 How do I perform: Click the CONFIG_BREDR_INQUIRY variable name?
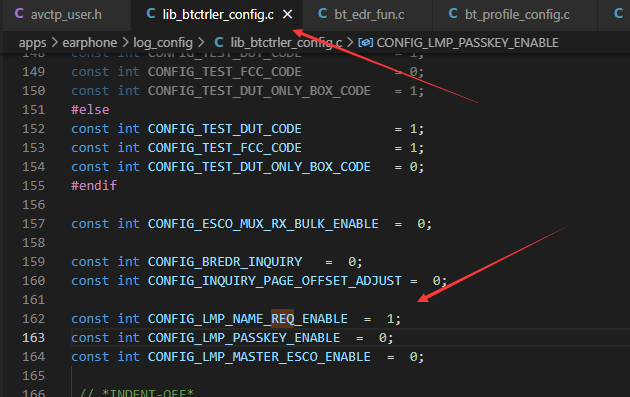coord(225,262)
